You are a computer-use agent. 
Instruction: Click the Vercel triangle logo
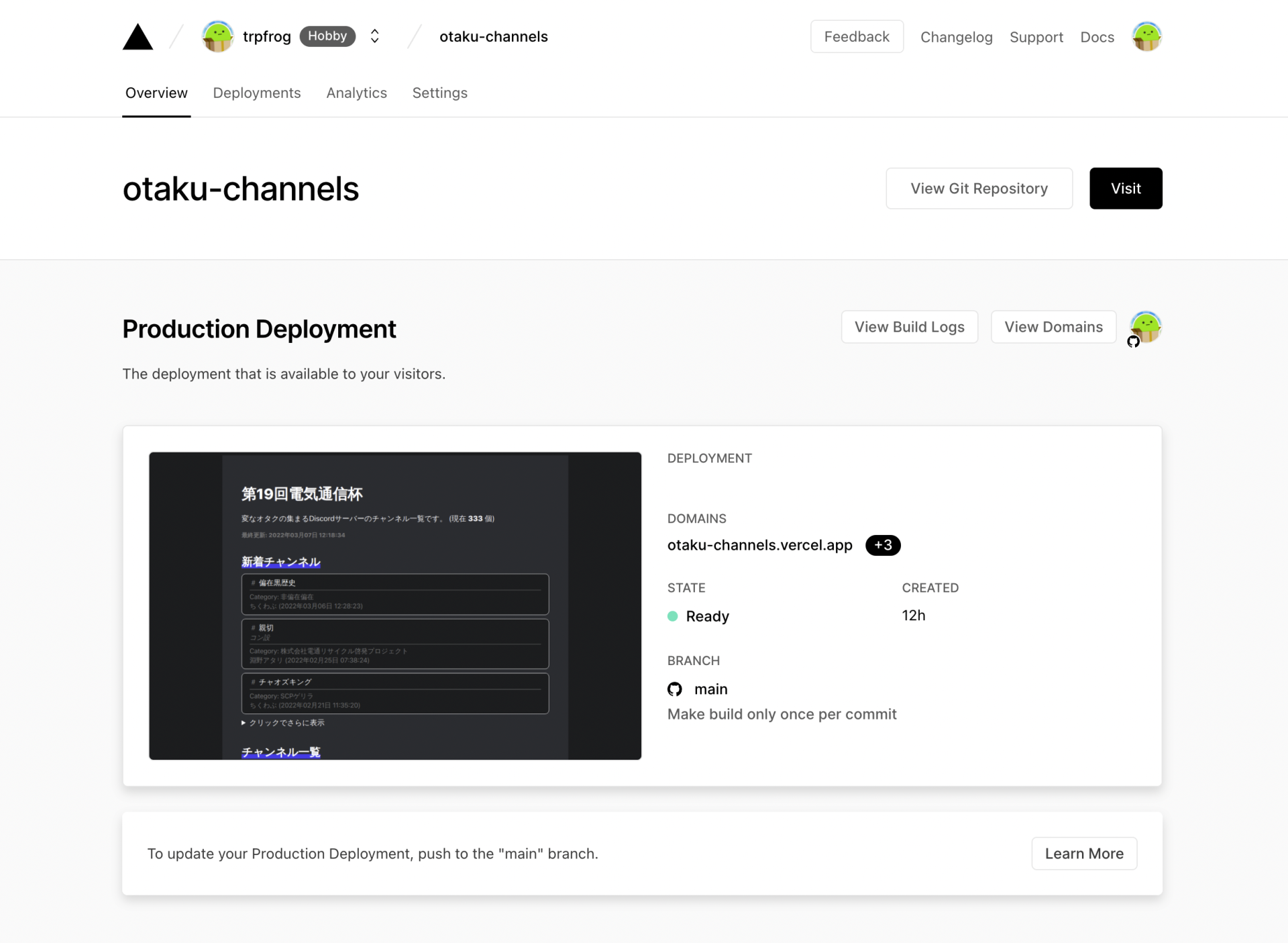click(138, 37)
